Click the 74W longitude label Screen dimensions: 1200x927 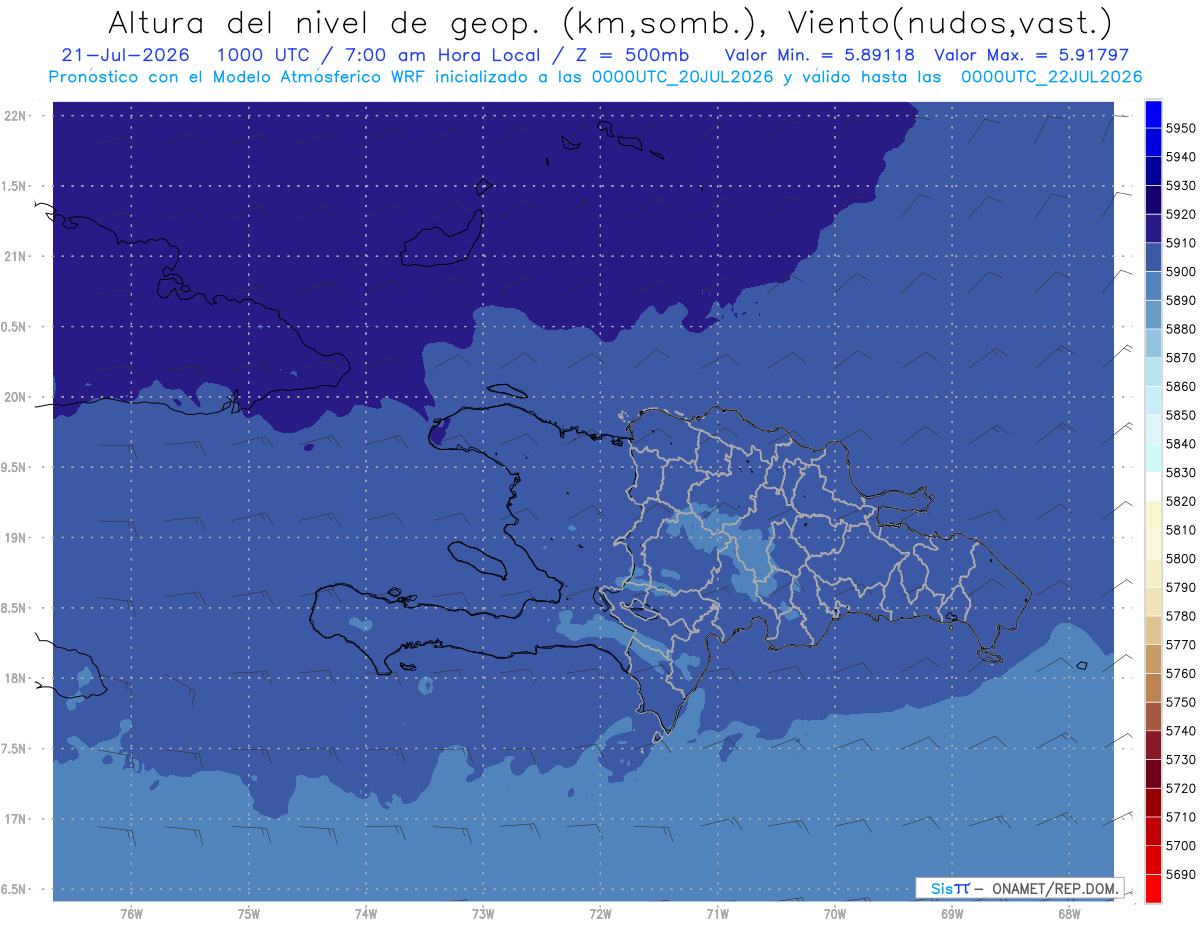366,914
